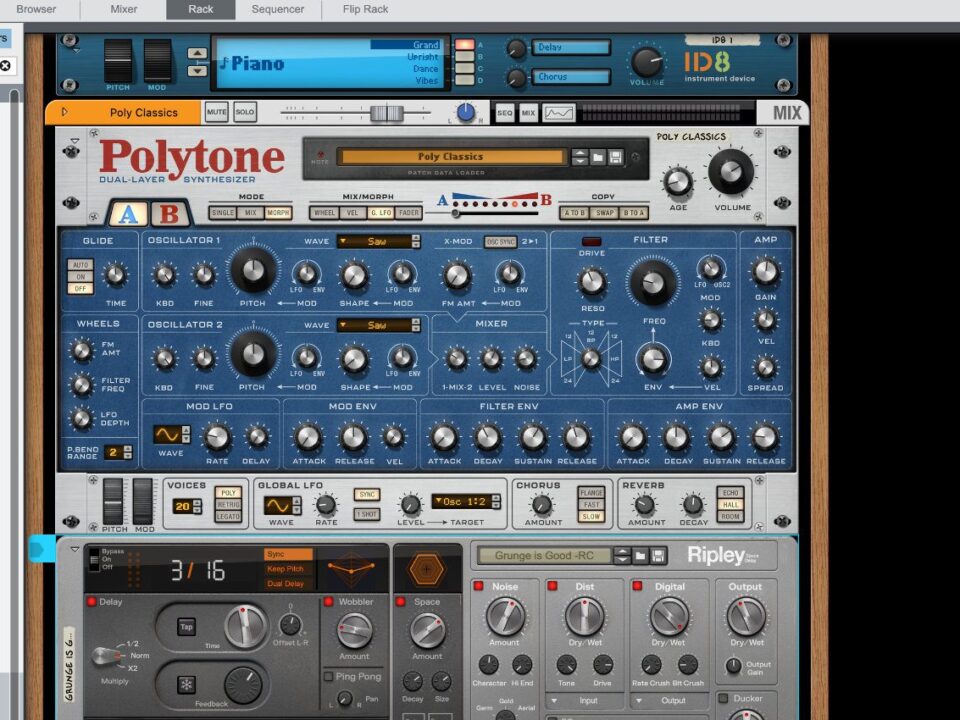Open the Ripley patch browser folder icon
The height and width of the screenshot is (720, 960).
[640, 555]
